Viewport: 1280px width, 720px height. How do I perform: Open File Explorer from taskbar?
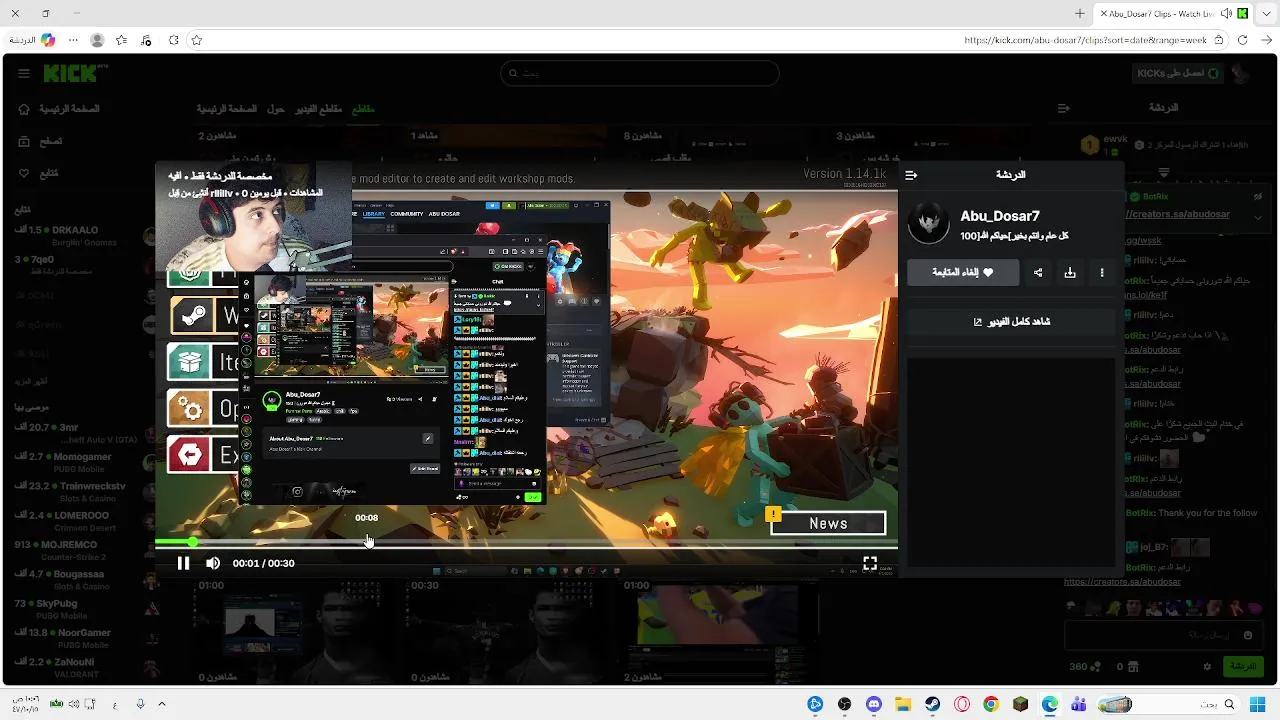pyautogui.click(x=904, y=705)
